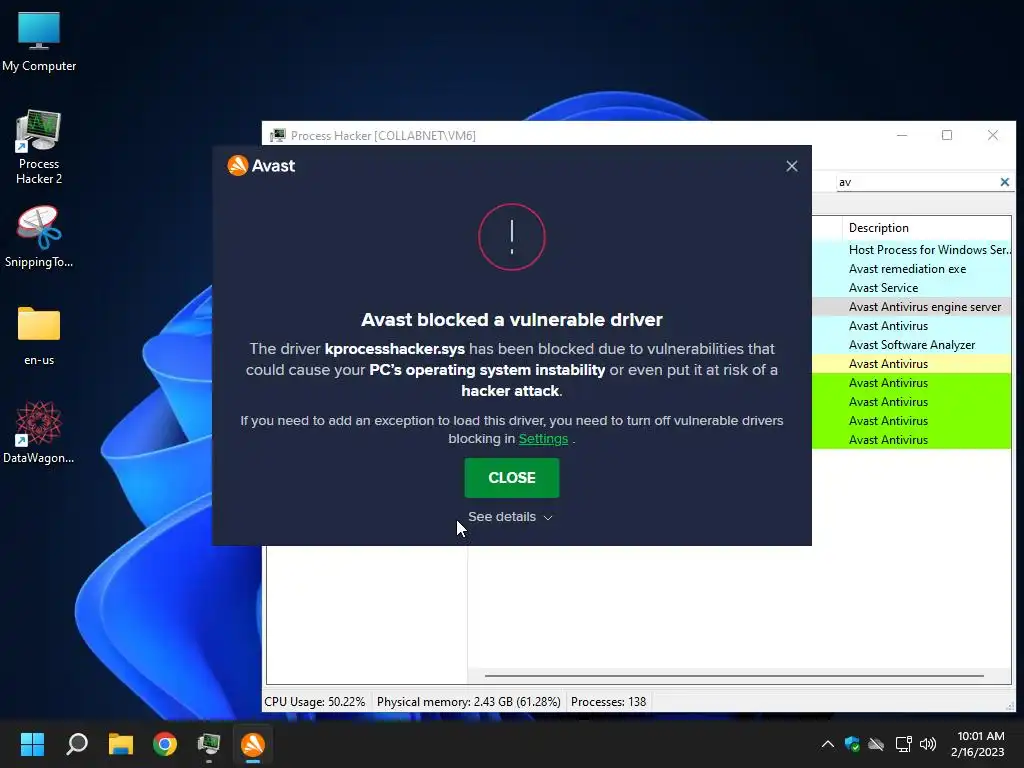This screenshot has width=1024, height=768.
Task: Open Windows Security tray icon
Action: [852, 744]
